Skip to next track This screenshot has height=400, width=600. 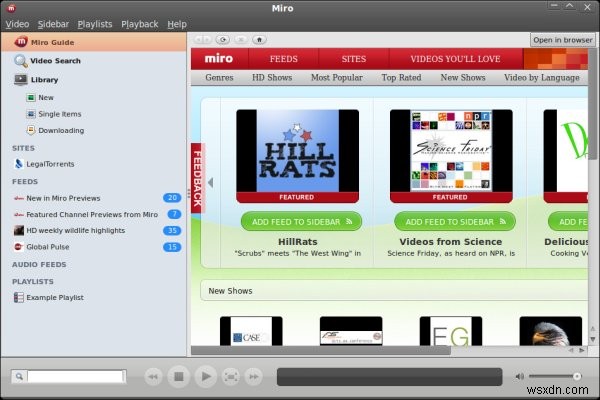pyautogui.click(x=254, y=377)
